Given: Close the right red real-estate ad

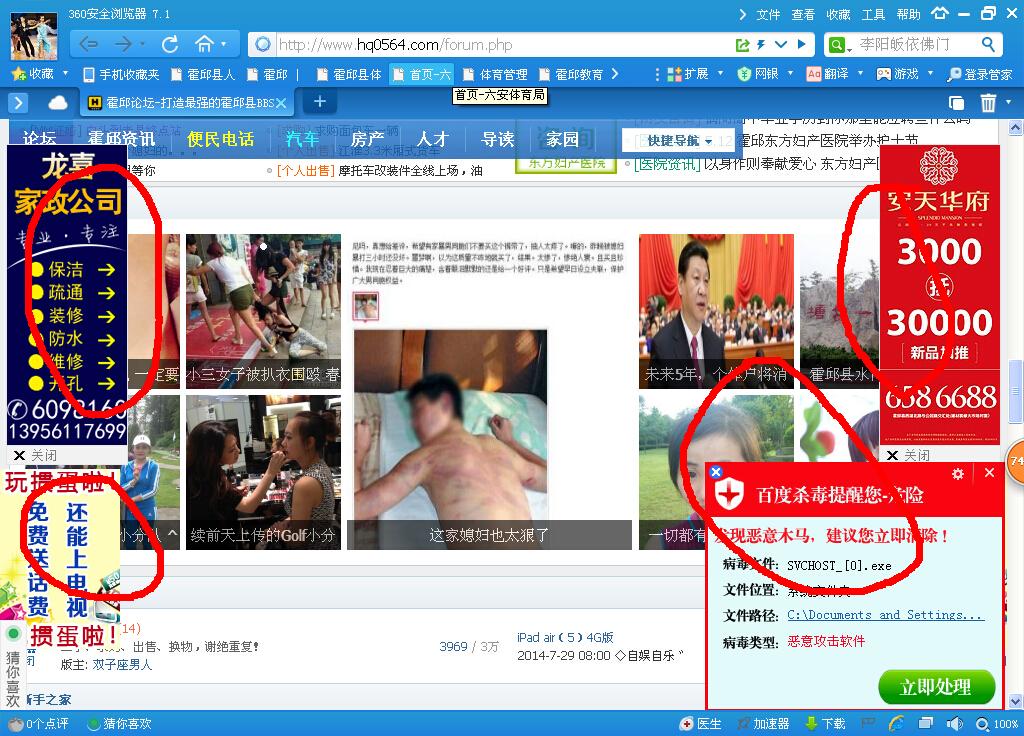Looking at the screenshot, I should tap(908, 455).
